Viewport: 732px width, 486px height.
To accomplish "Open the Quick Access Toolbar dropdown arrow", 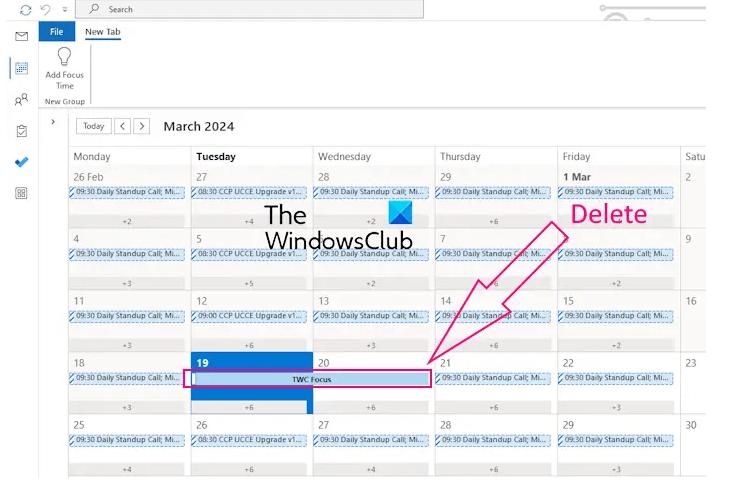I will (64, 9).
